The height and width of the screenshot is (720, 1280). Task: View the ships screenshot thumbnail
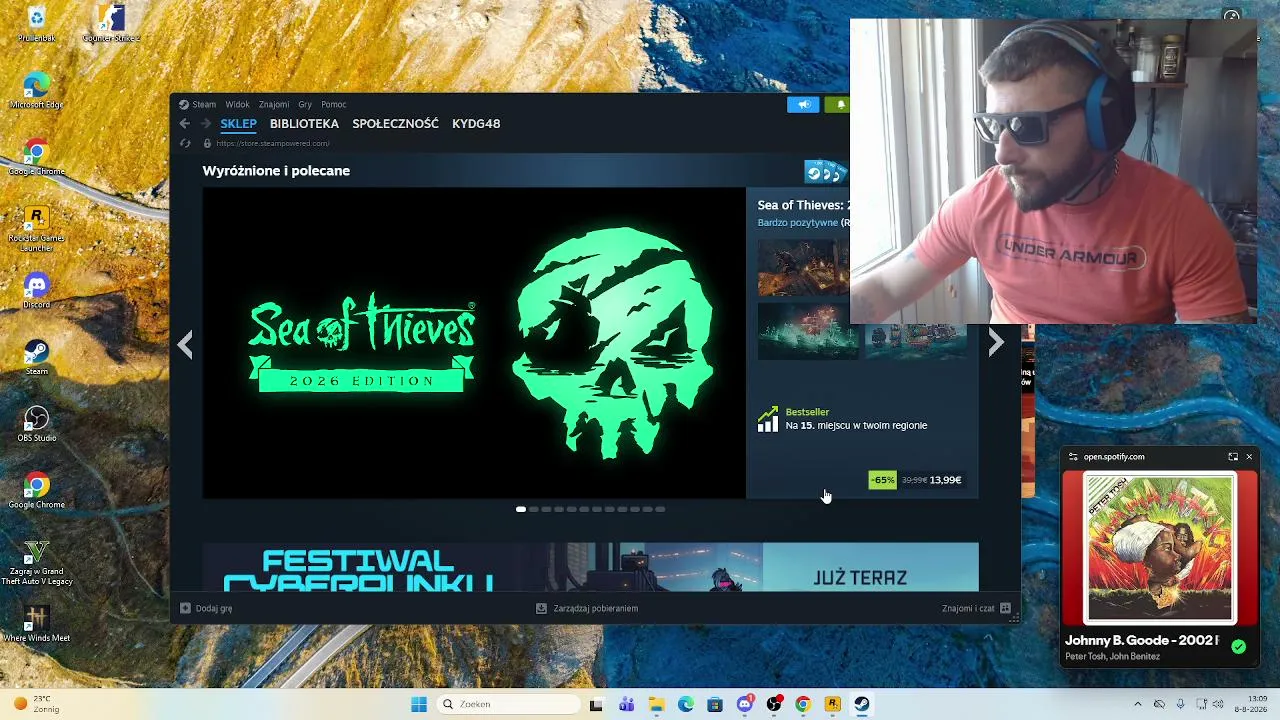click(916, 342)
